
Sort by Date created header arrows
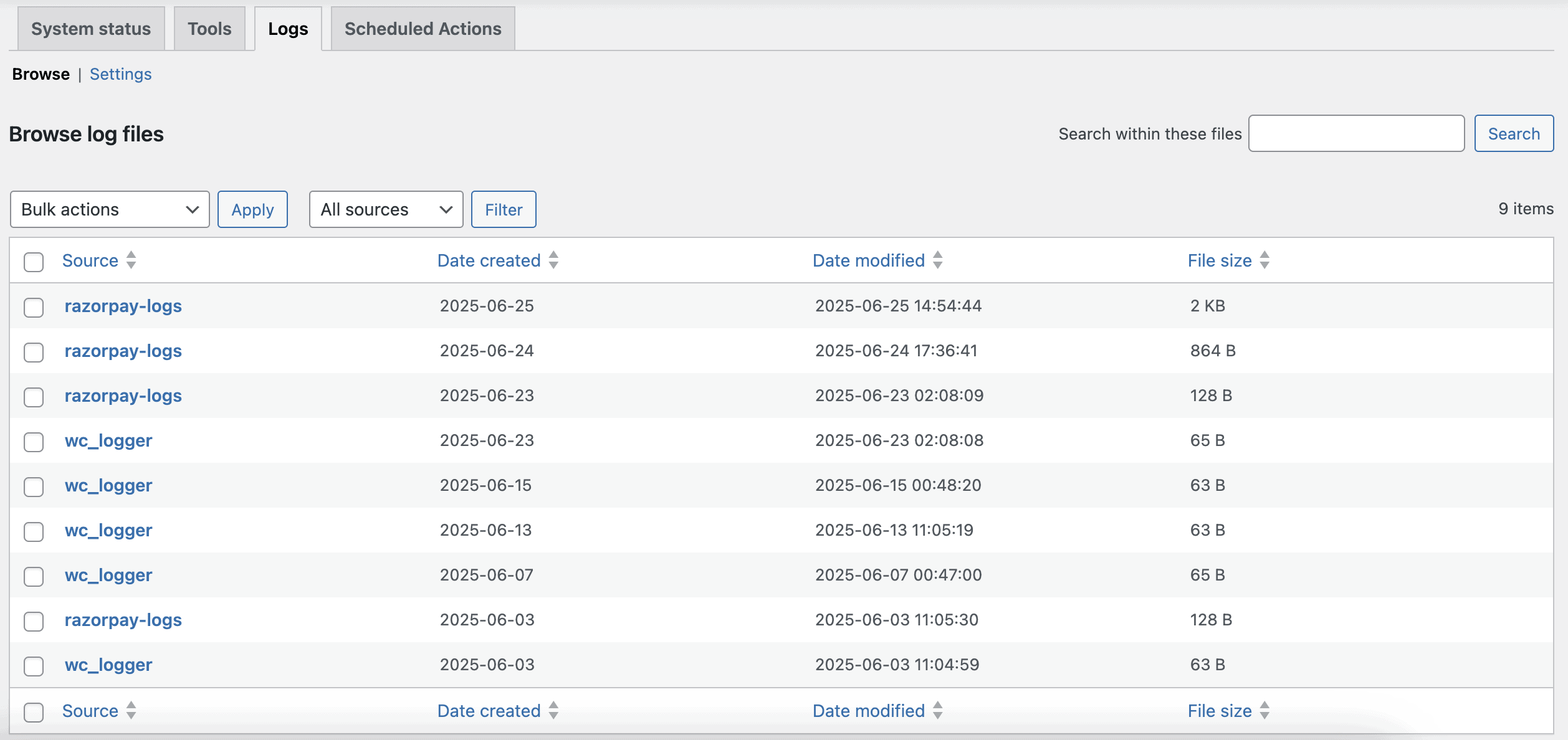point(553,260)
